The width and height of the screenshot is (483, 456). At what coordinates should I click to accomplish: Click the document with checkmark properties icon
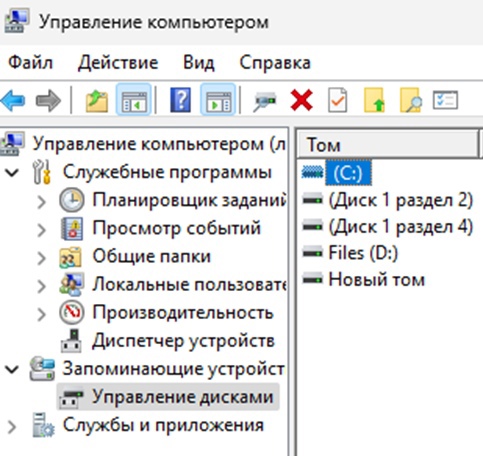coord(338,100)
